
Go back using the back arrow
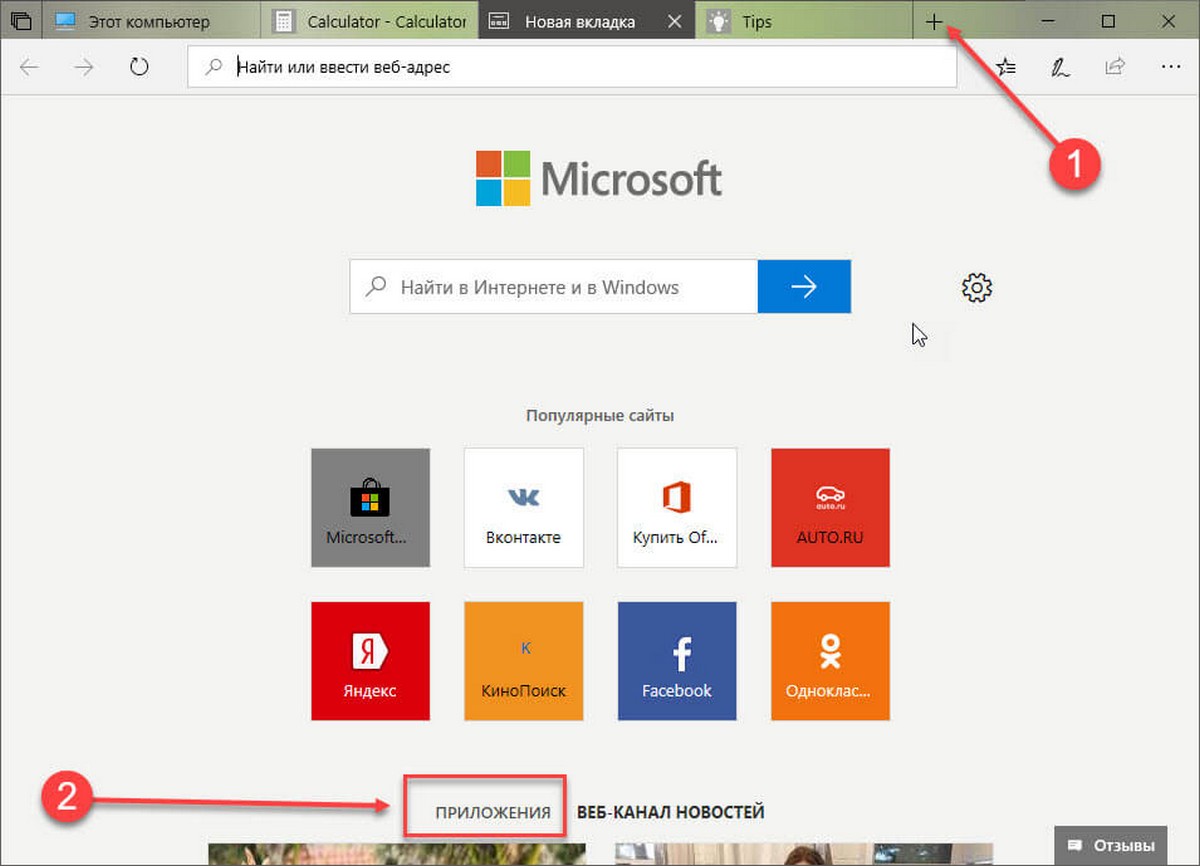click(x=30, y=67)
